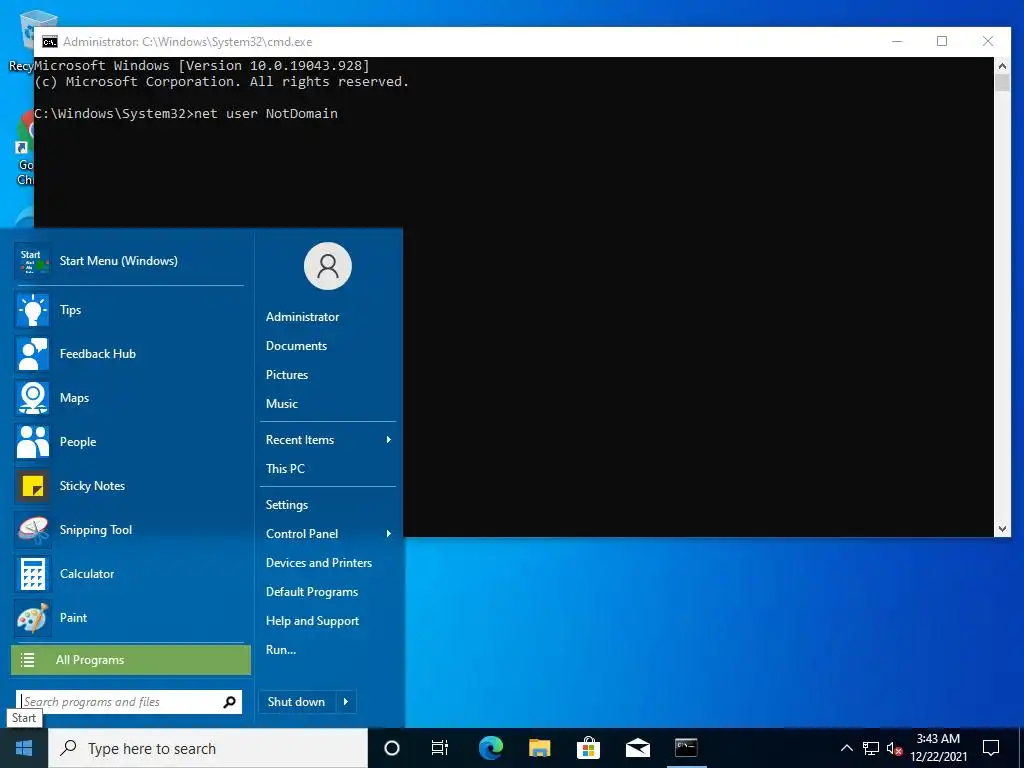Image resolution: width=1024 pixels, height=768 pixels.
Task: Open Settings from Start menu
Action: 287,505
